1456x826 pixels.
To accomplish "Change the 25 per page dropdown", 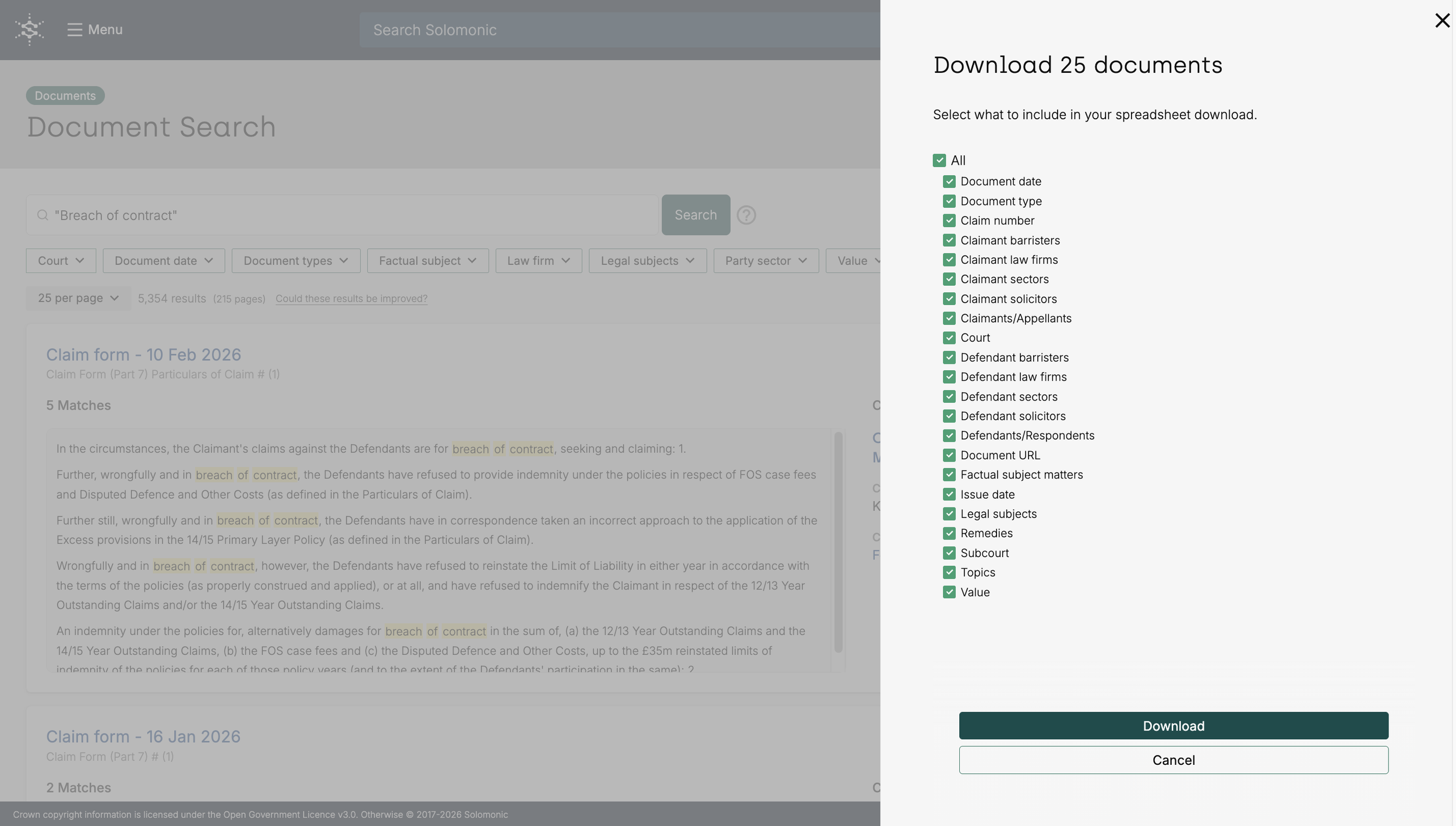I will click(x=78, y=298).
